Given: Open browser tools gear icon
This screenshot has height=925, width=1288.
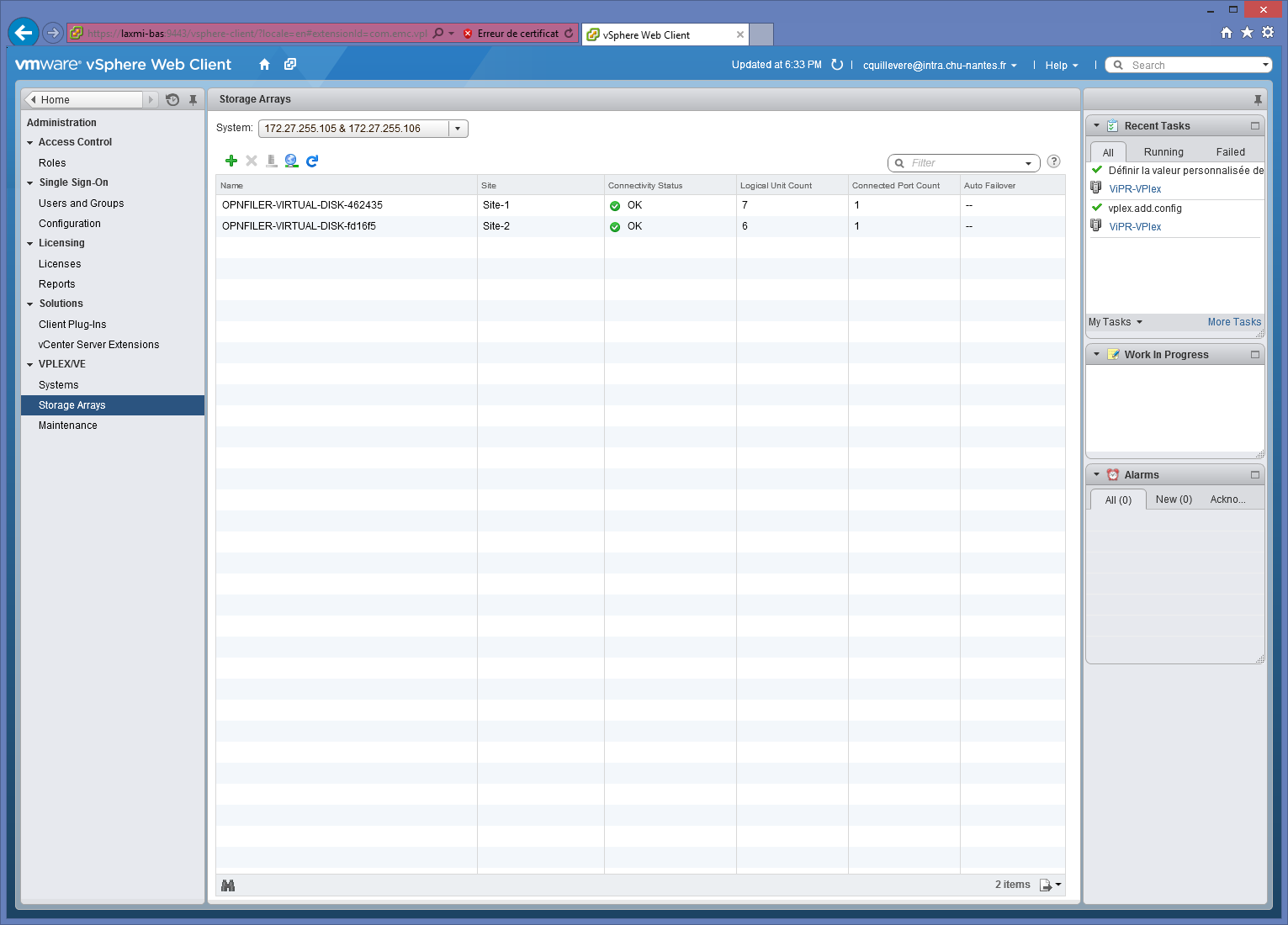Looking at the screenshot, I should pos(1268,33).
